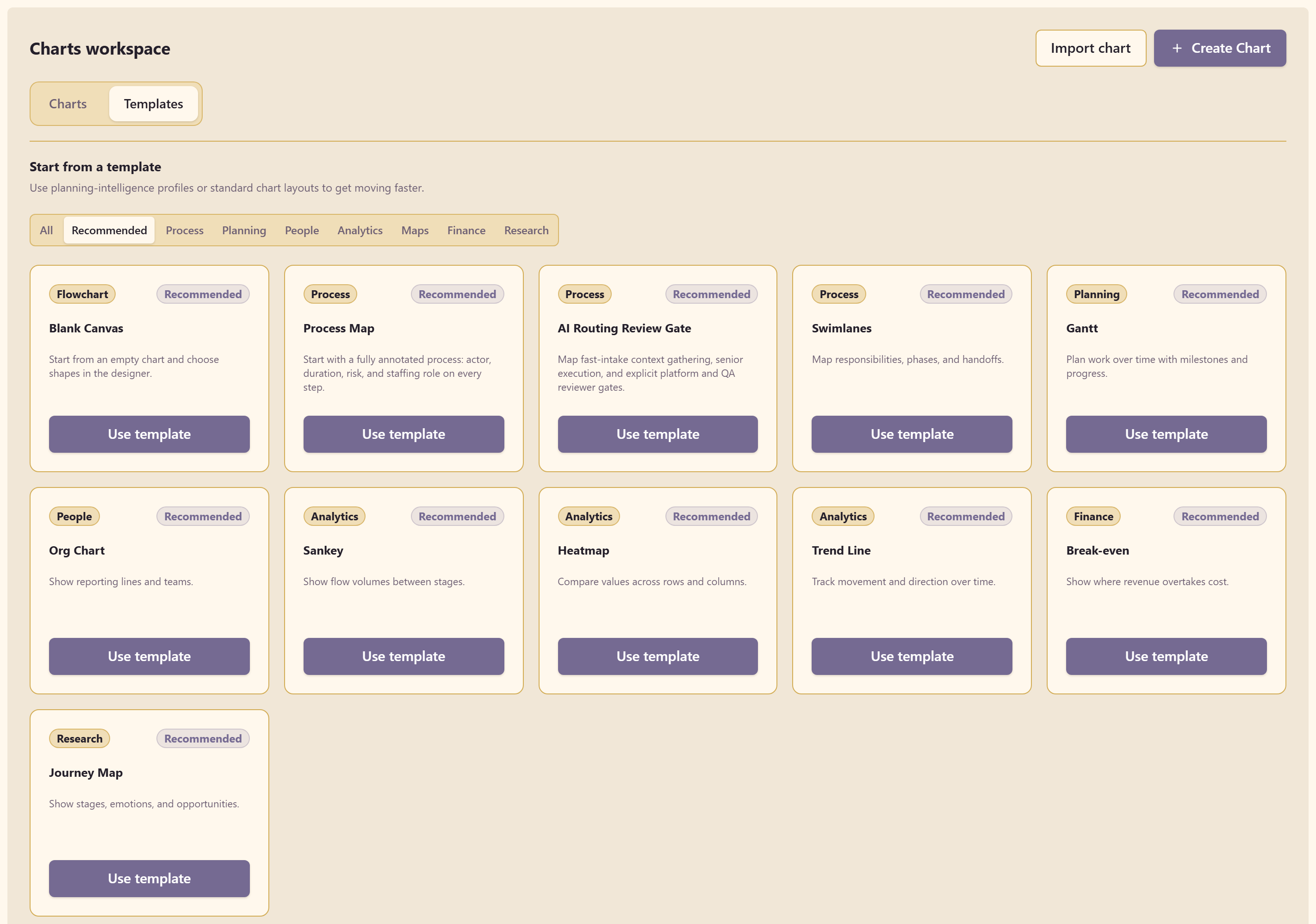Open the Import chart dialog
This screenshot has height=924, width=1316.
pos(1090,48)
